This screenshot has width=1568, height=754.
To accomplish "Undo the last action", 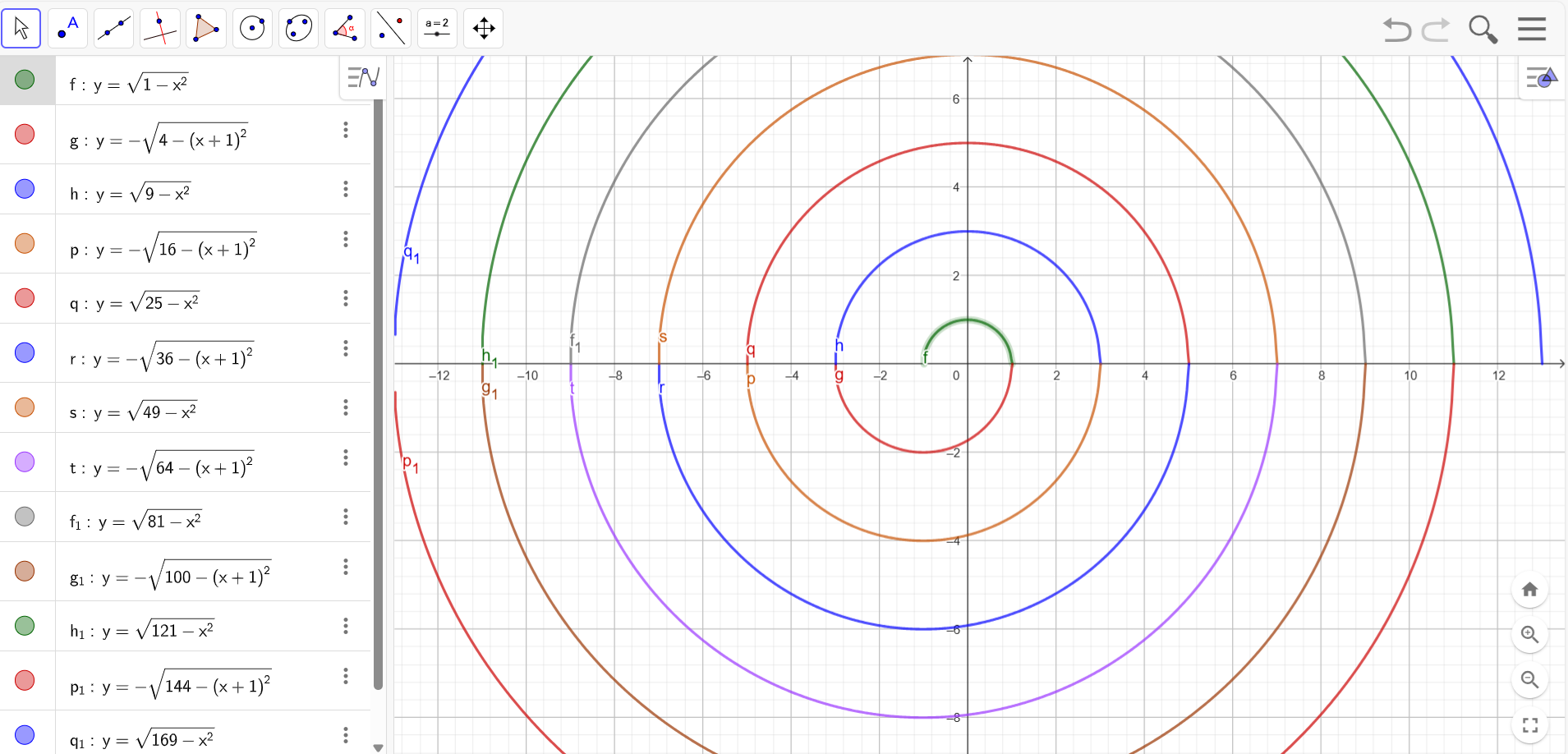I will point(1396,30).
